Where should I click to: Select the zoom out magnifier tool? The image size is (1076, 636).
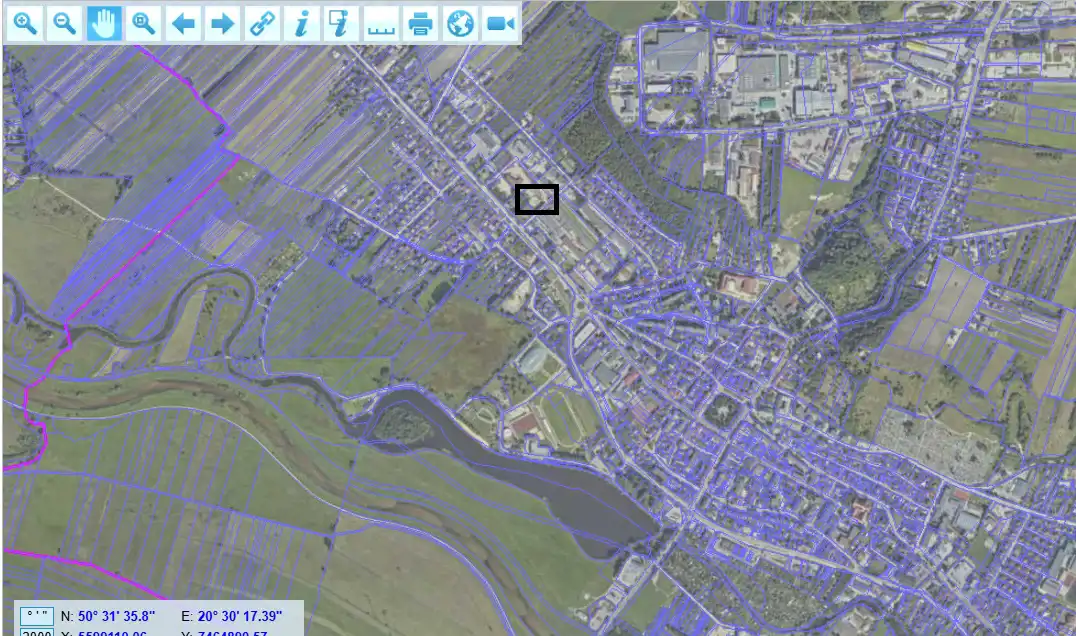[65, 23]
